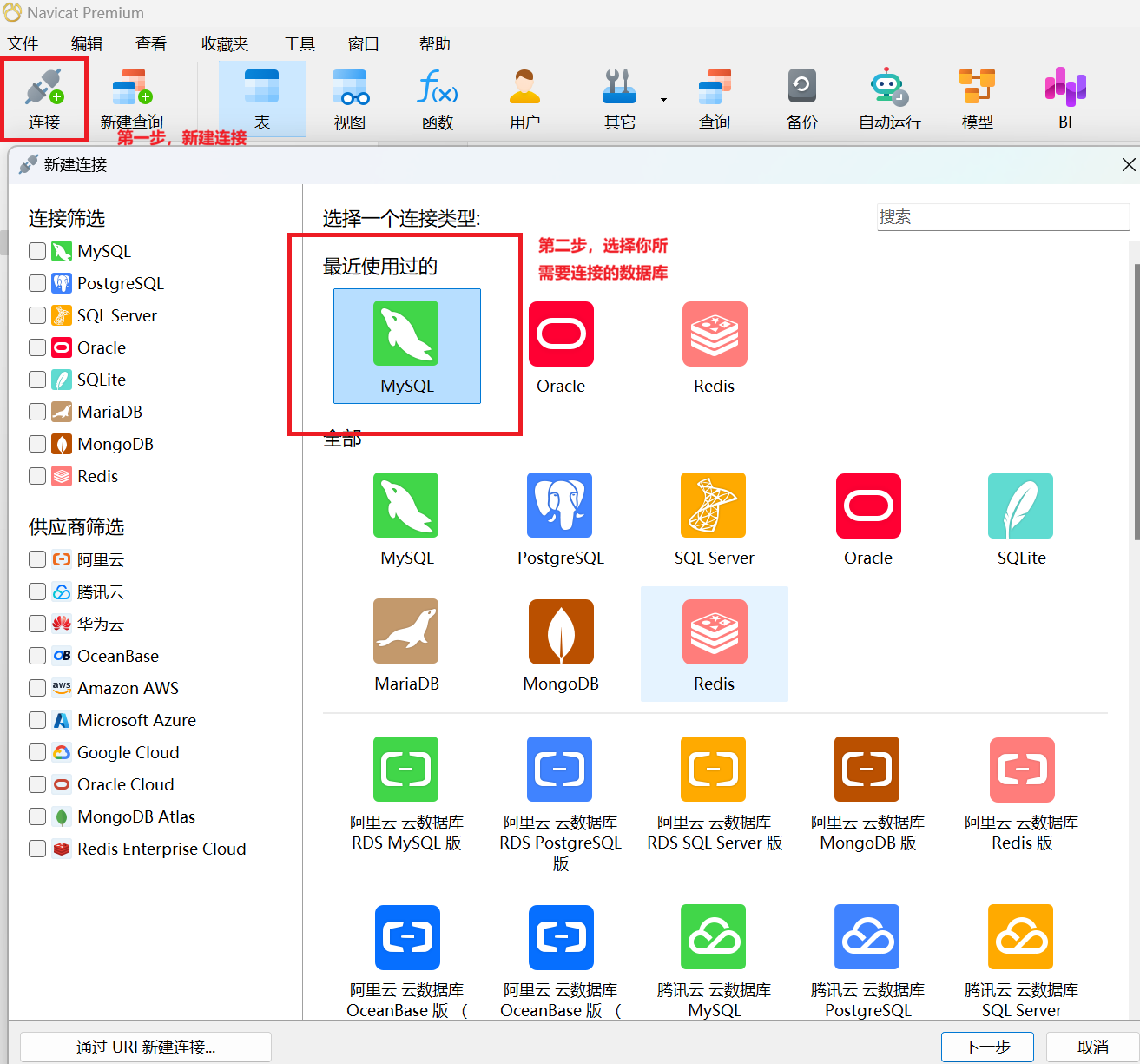
Task: Select Redis in the 全部 section
Action: pyautogui.click(x=715, y=644)
